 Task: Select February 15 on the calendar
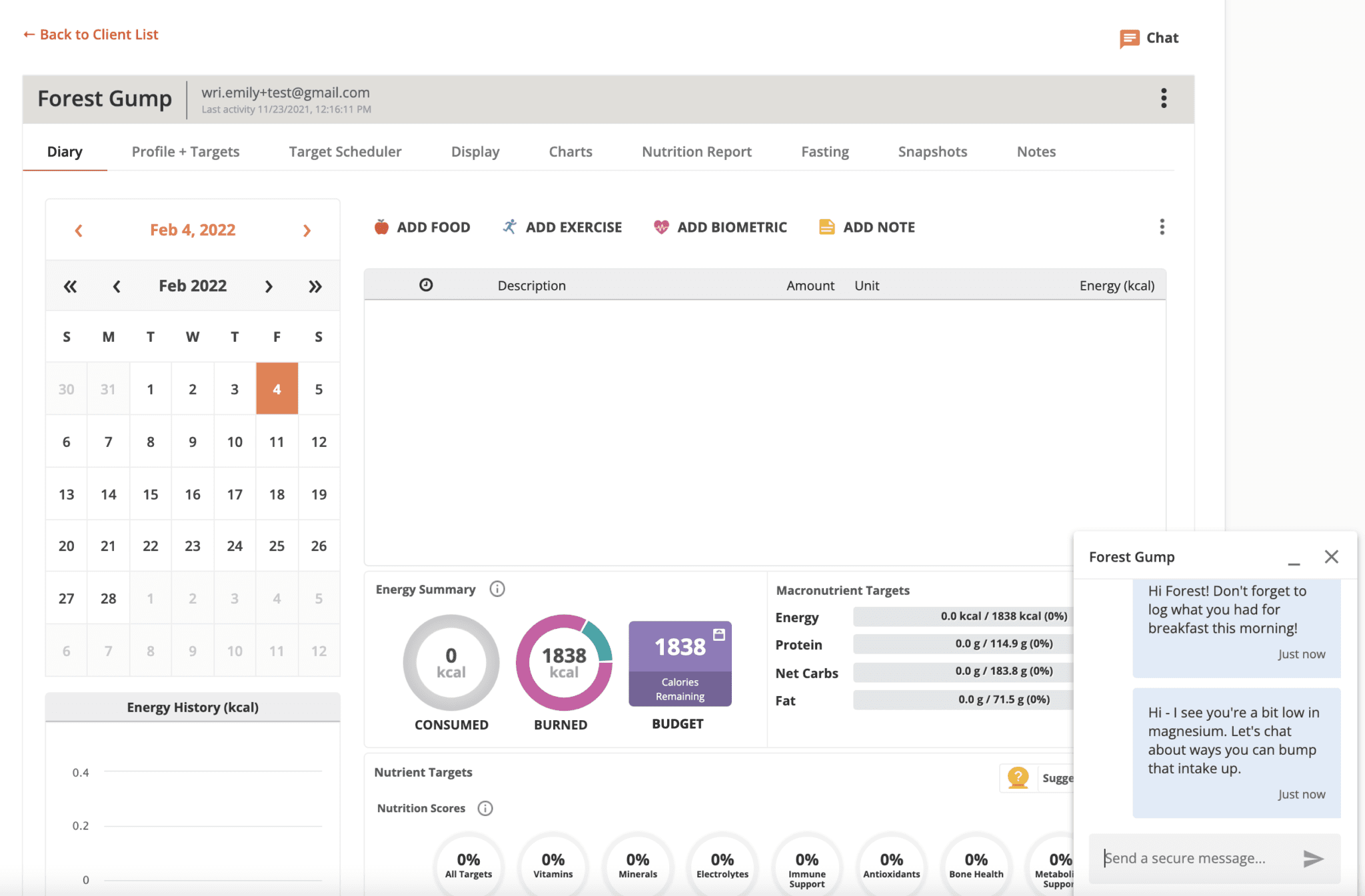point(151,494)
